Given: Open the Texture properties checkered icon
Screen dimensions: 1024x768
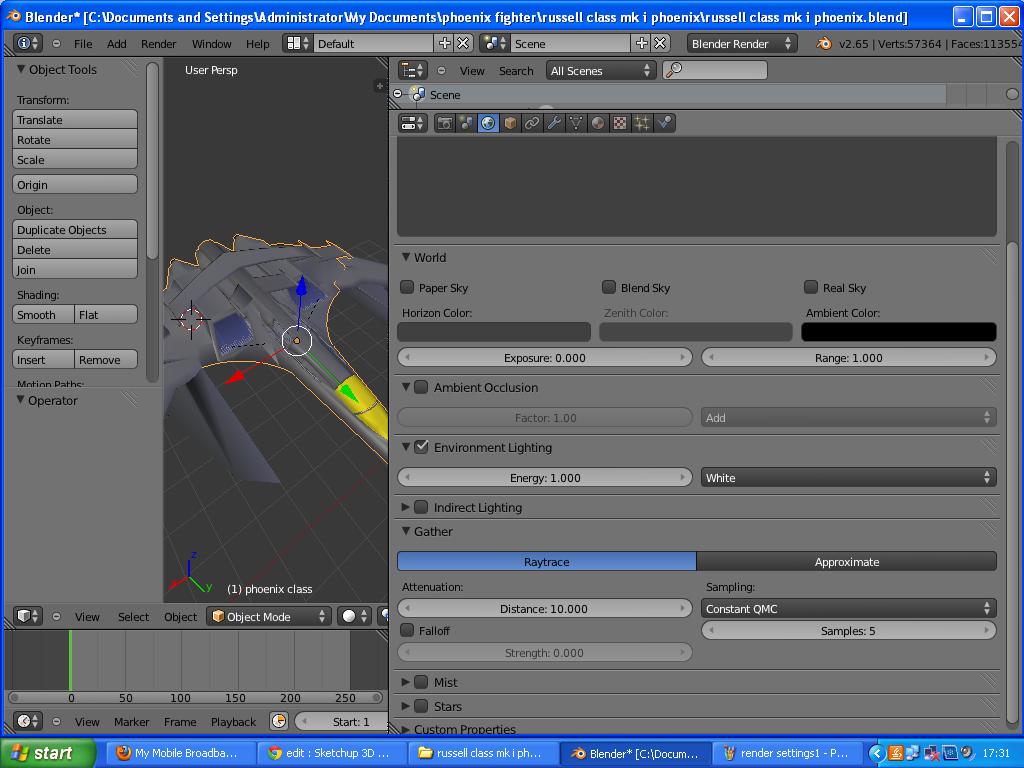Looking at the screenshot, I should 619,122.
